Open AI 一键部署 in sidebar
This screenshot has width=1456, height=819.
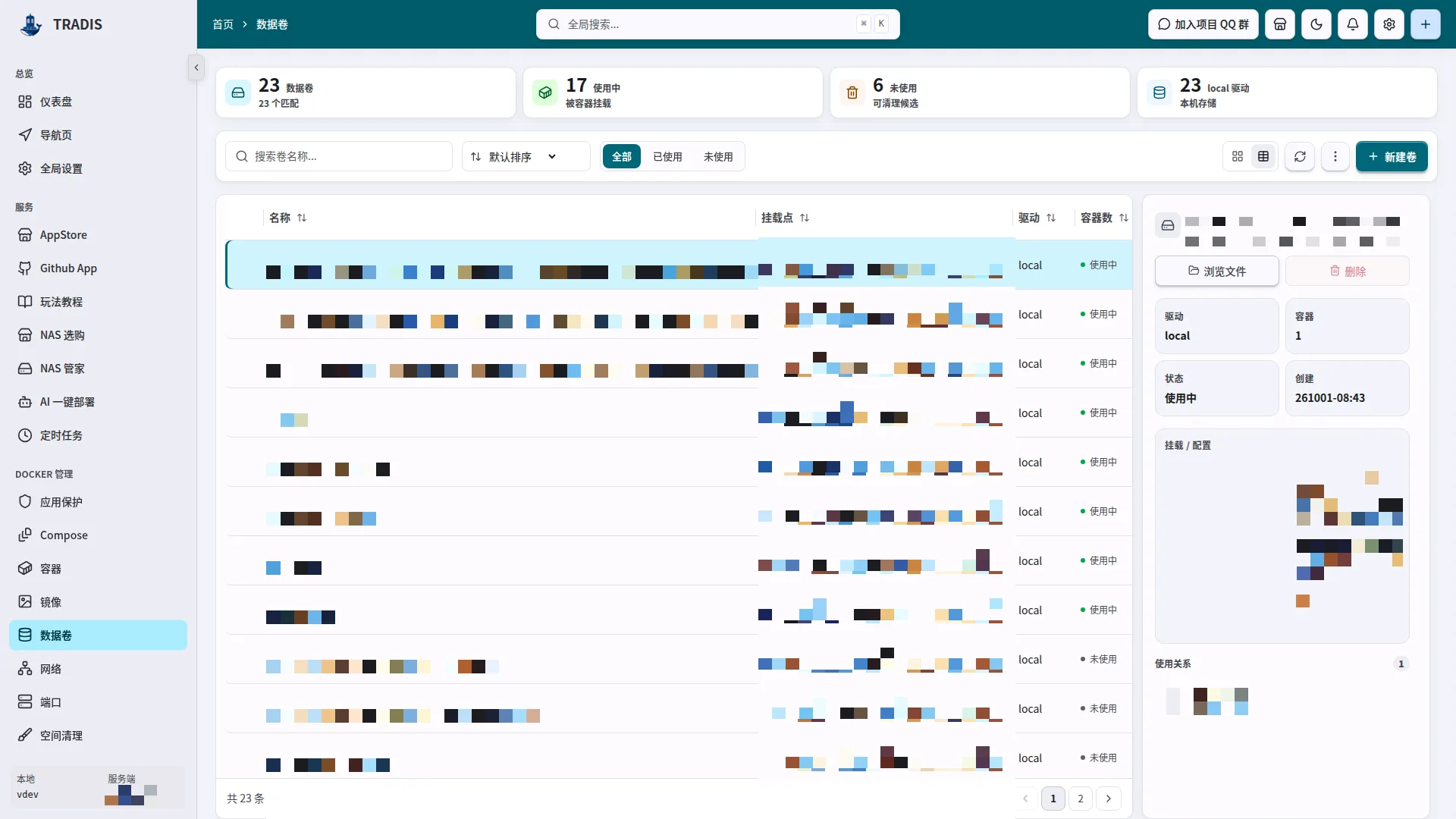(98, 402)
